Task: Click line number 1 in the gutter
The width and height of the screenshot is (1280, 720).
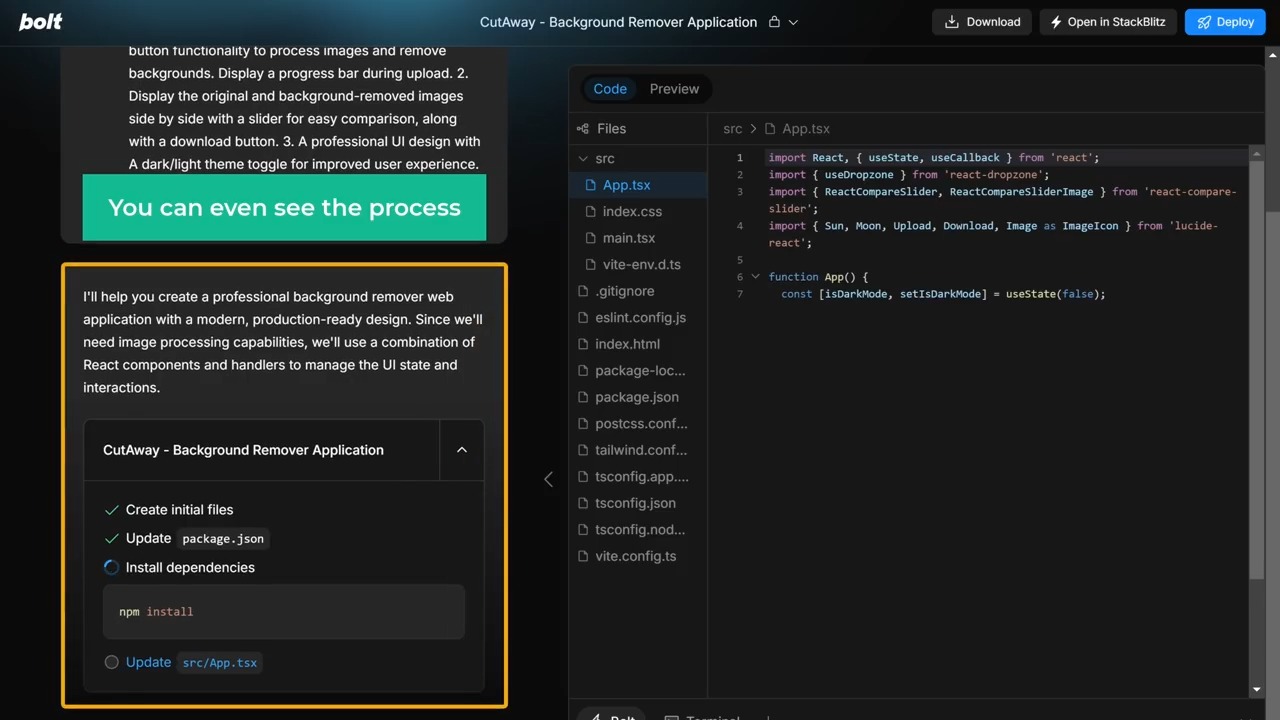Action: (x=740, y=158)
